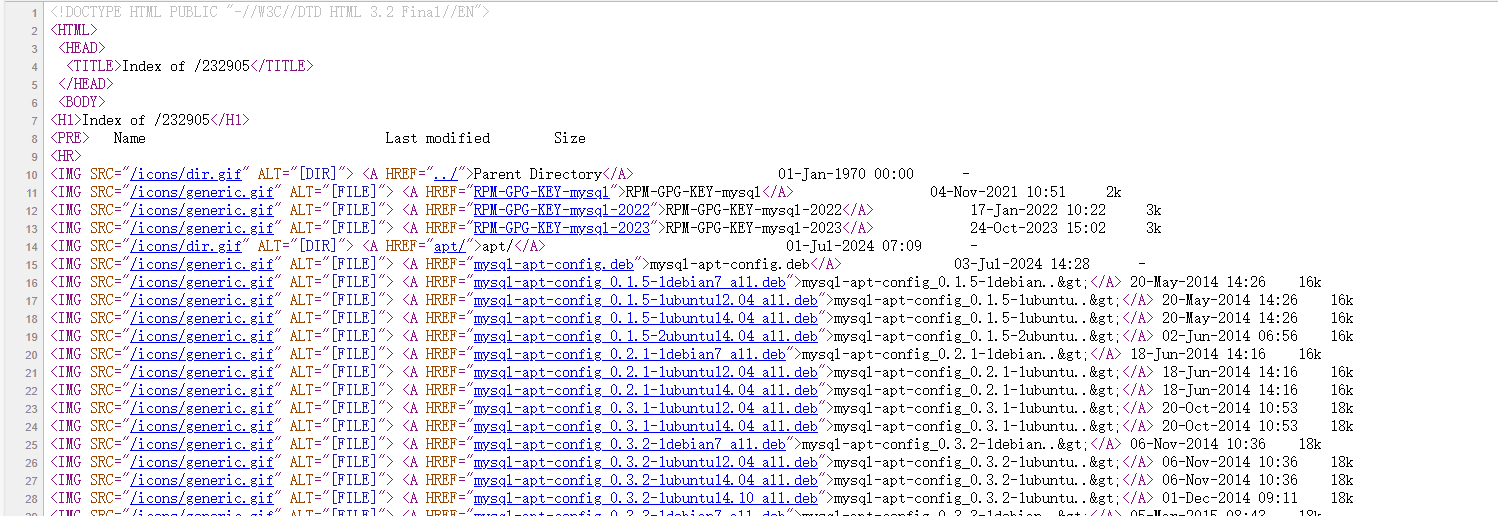Viewport: 1498px width, 516px height.
Task: Open the mysql-apt-config_0.1.5-2ubuntu14.04_all.deb link
Action: [x=645, y=336]
